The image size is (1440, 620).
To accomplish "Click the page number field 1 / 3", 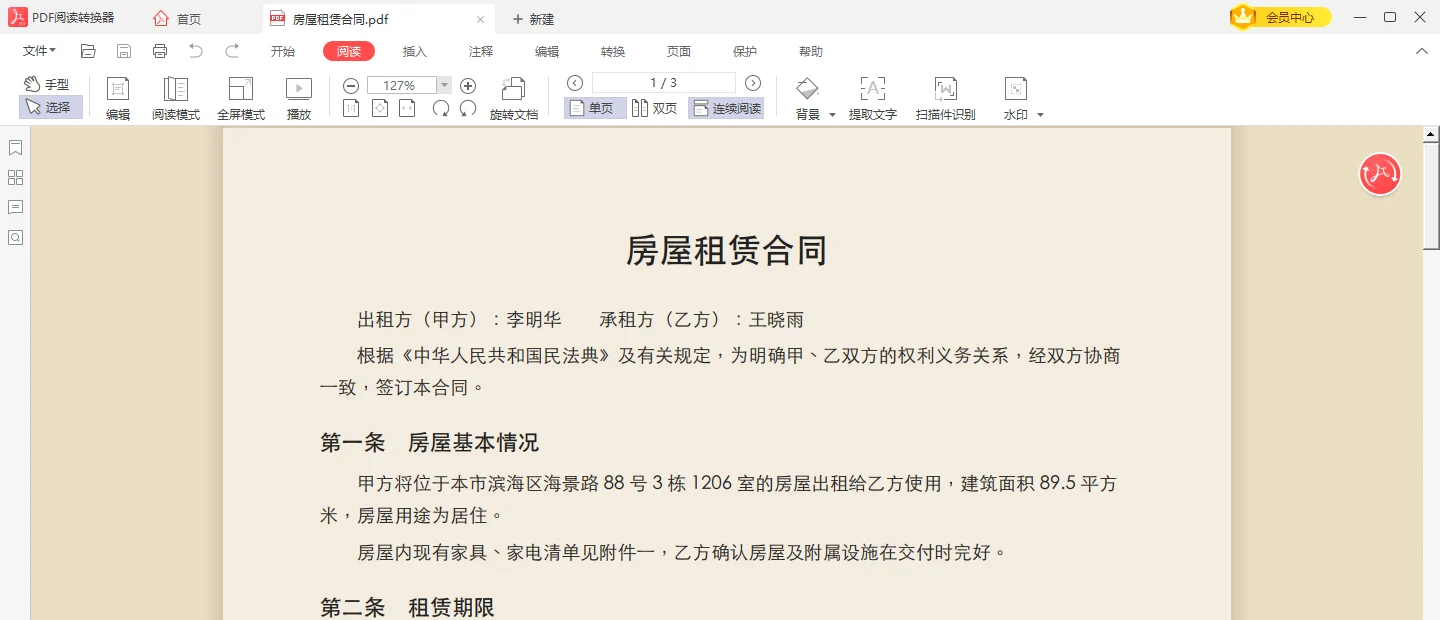I will pyautogui.click(x=664, y=83).
